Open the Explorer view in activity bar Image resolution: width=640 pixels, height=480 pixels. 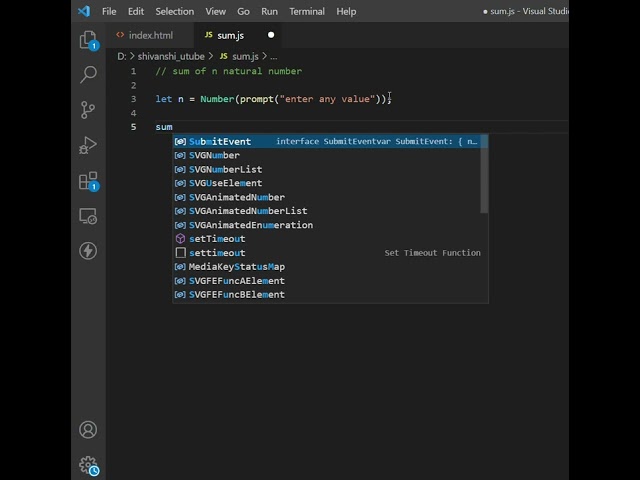click(x=88, y=40)
